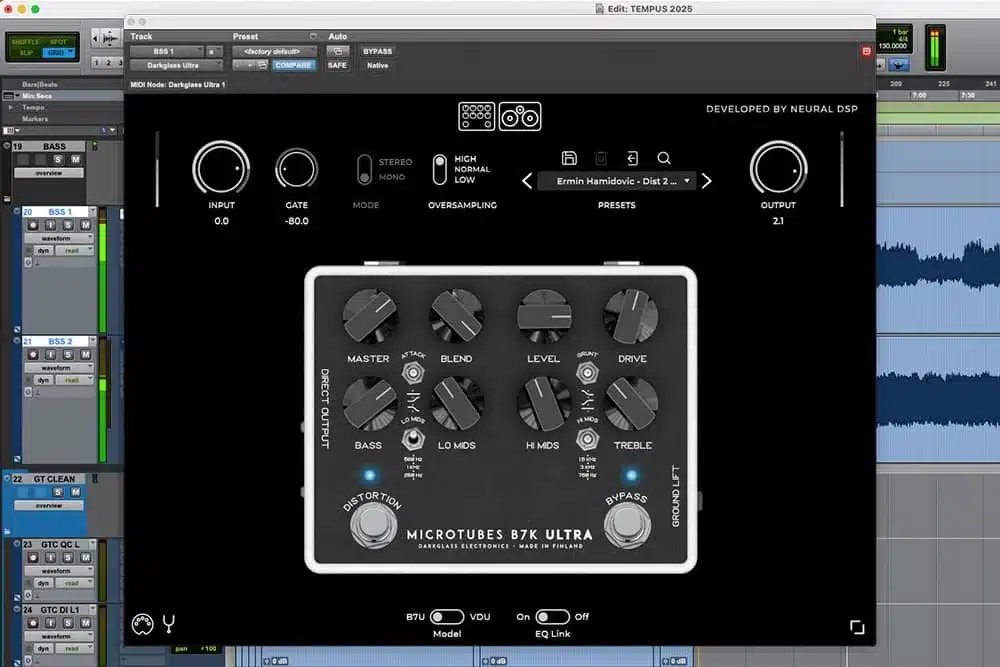Open the Preset section menu arrow
Viewport: 1000px width, 667px height.
[x=312, y=36]
